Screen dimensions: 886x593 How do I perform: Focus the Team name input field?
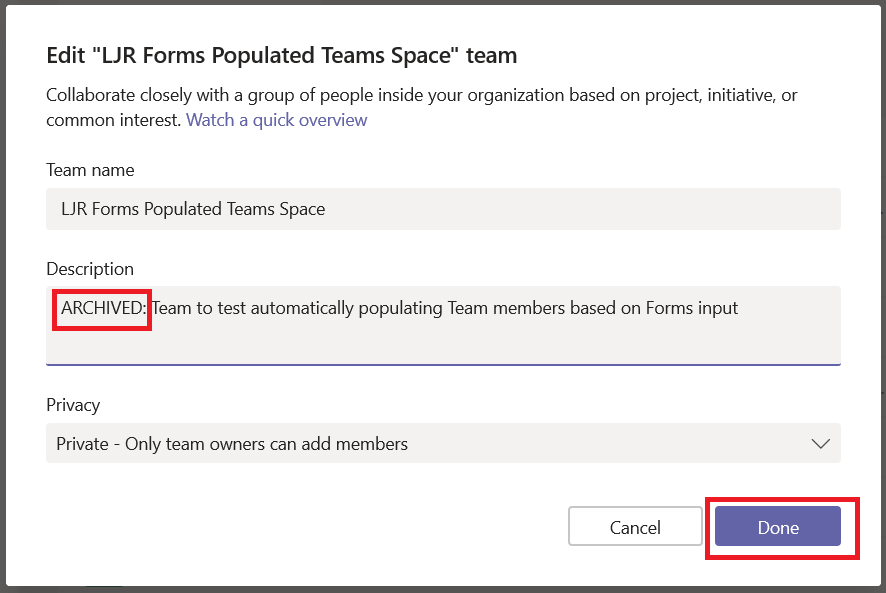pyautogui.click(x=443, y=209)
